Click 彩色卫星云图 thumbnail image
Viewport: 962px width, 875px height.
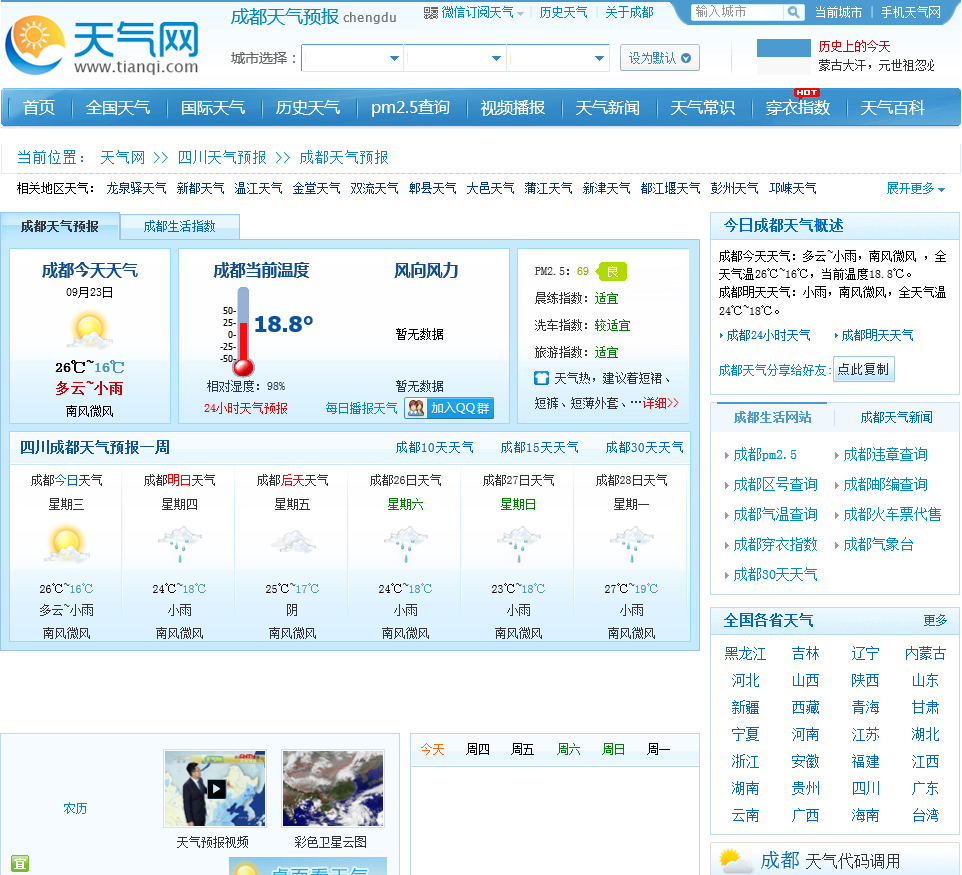point(333,788)
